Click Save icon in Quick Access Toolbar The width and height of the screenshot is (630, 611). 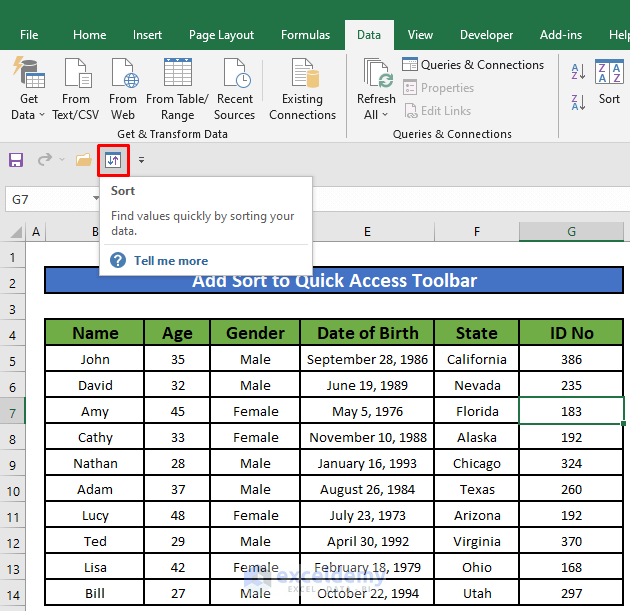point(16,160)
